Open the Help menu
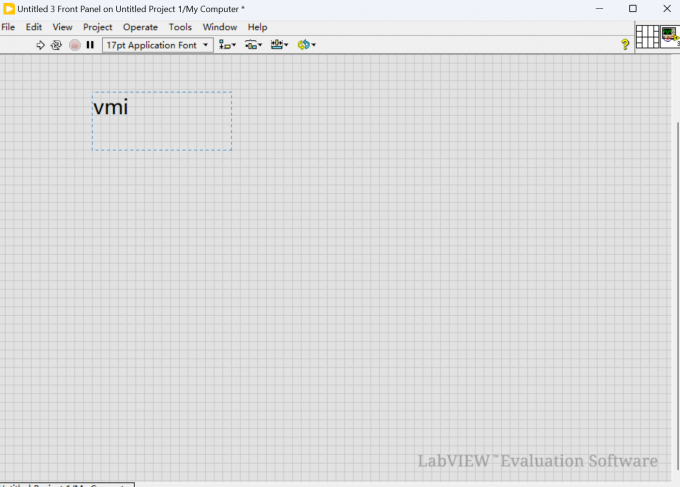The image size is (680, 487). click(x=258, y=27)
